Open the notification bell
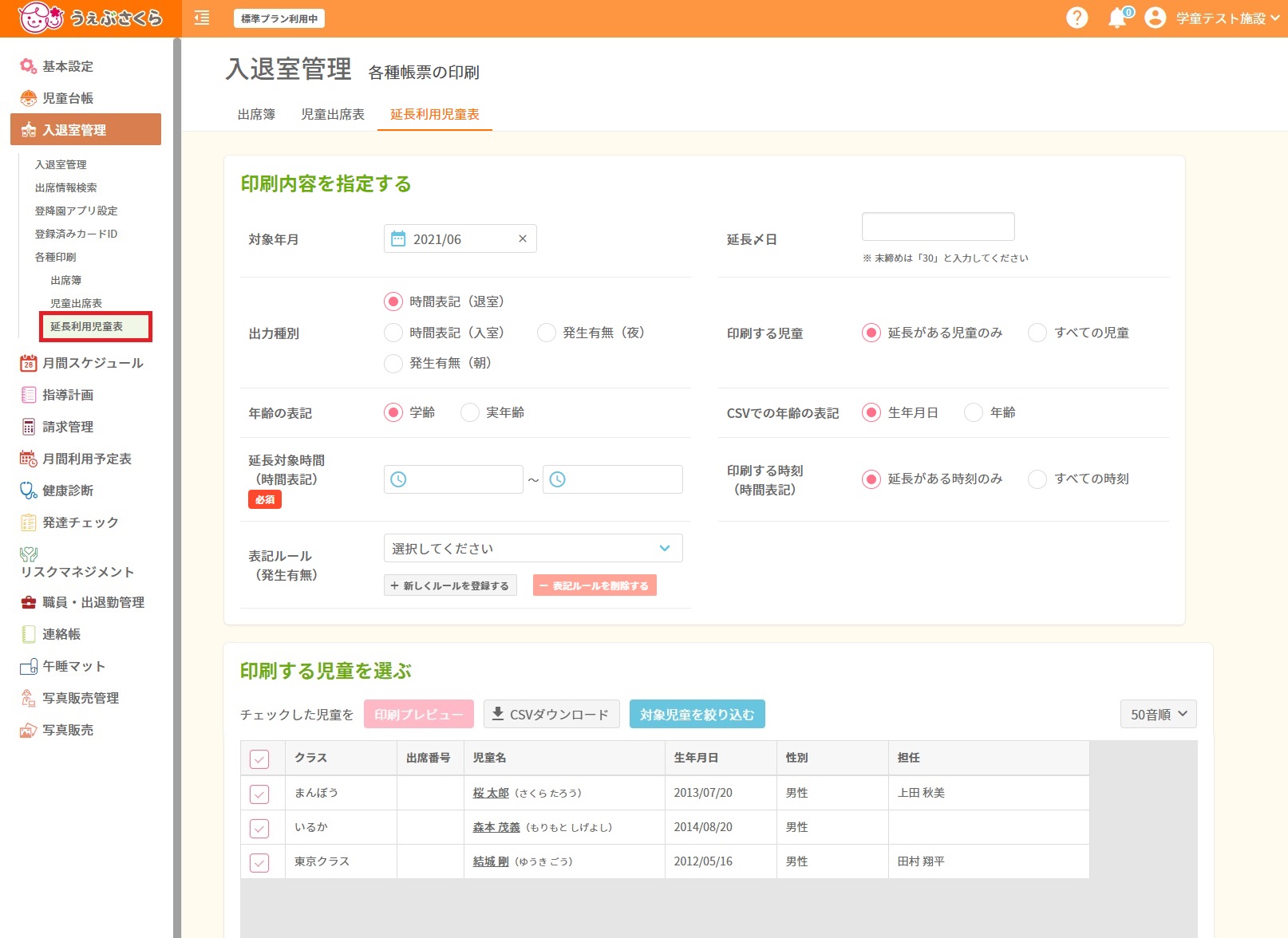The height and width of the screenshot is (938, 1288). pos(1118,18)
